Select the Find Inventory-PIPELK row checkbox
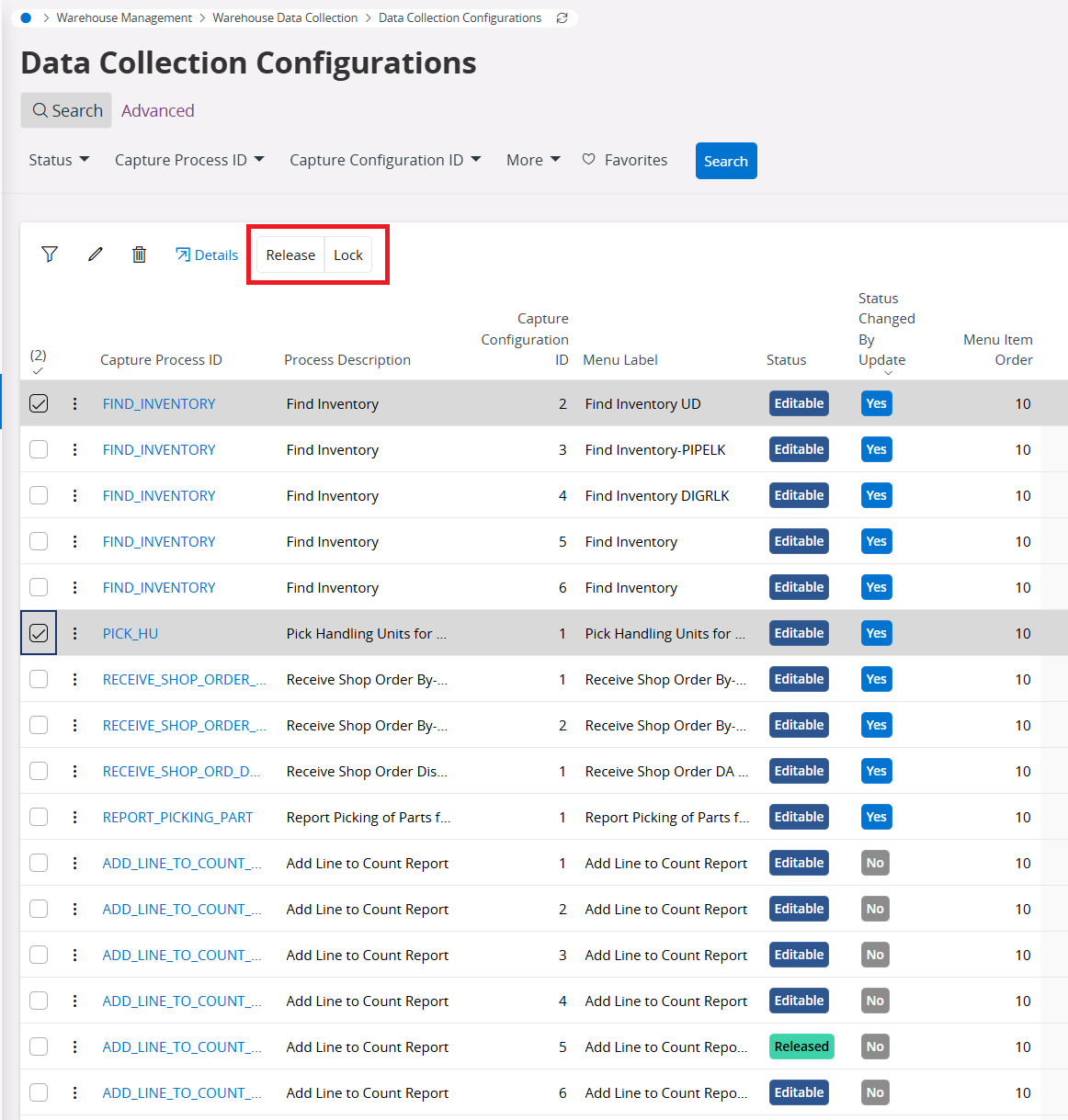 click(39, 449)
